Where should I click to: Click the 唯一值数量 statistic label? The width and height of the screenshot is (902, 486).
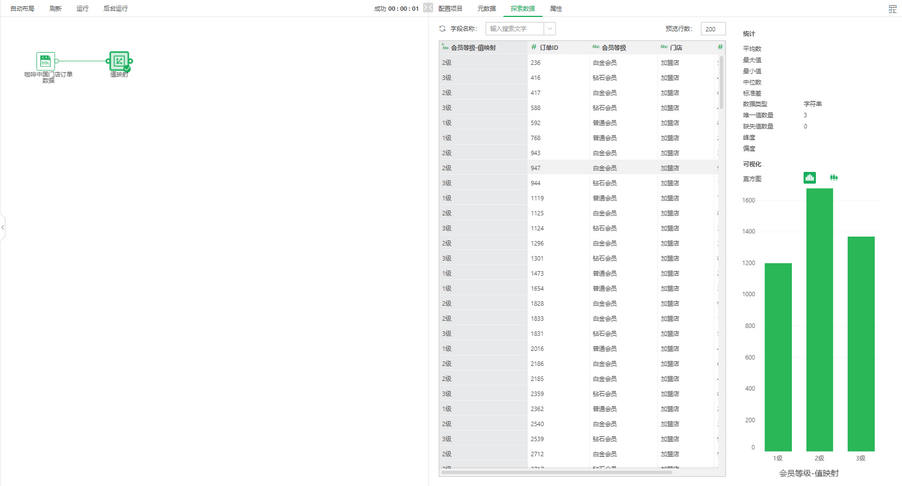point(758,115)
